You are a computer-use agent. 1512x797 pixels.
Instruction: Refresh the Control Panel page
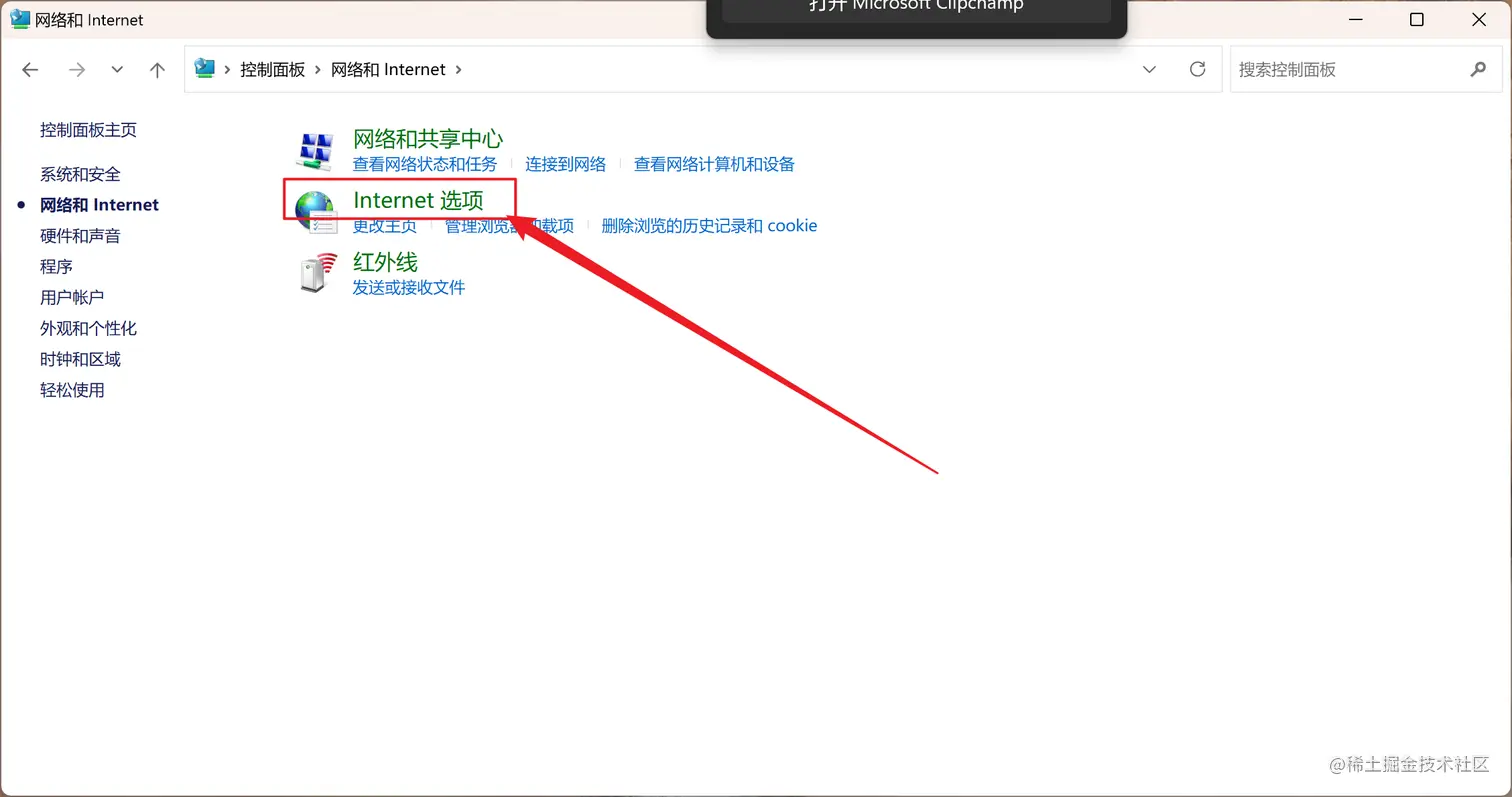(1197, 69)
